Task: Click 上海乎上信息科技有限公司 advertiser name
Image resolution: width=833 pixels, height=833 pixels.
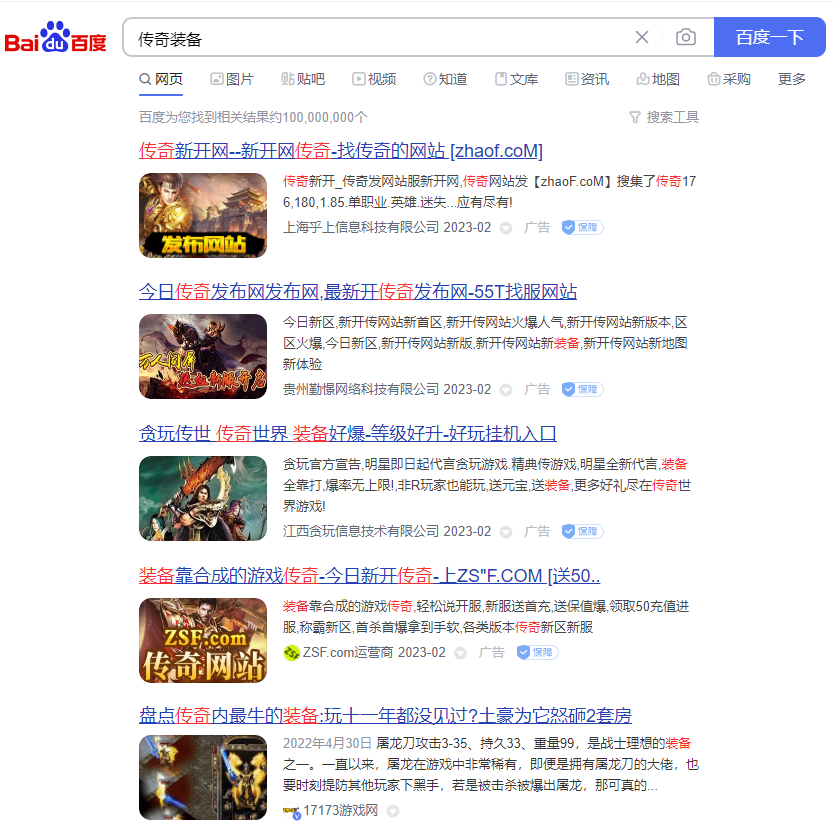Action: tap(361, 227)
